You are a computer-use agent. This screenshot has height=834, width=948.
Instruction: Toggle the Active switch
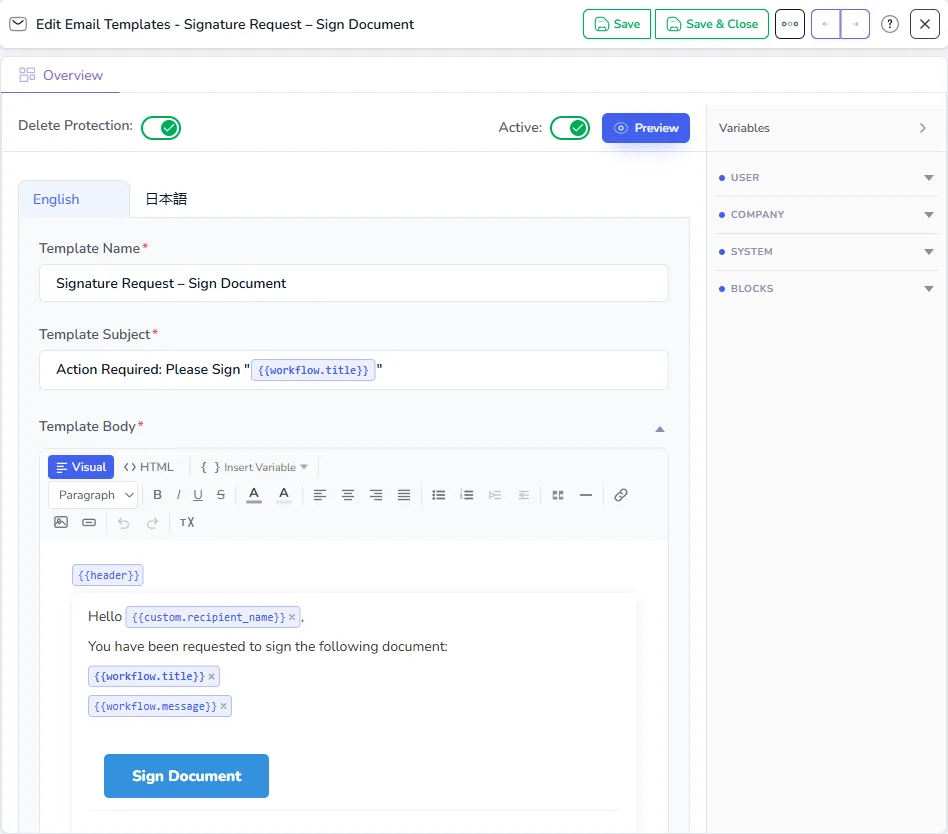pos(570,128)
